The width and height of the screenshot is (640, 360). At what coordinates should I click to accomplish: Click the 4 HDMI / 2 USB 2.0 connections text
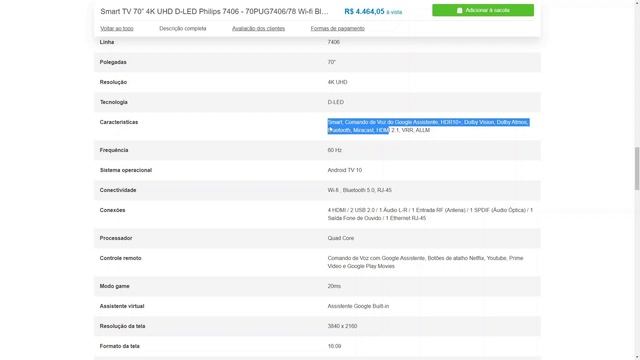point(430,214)
